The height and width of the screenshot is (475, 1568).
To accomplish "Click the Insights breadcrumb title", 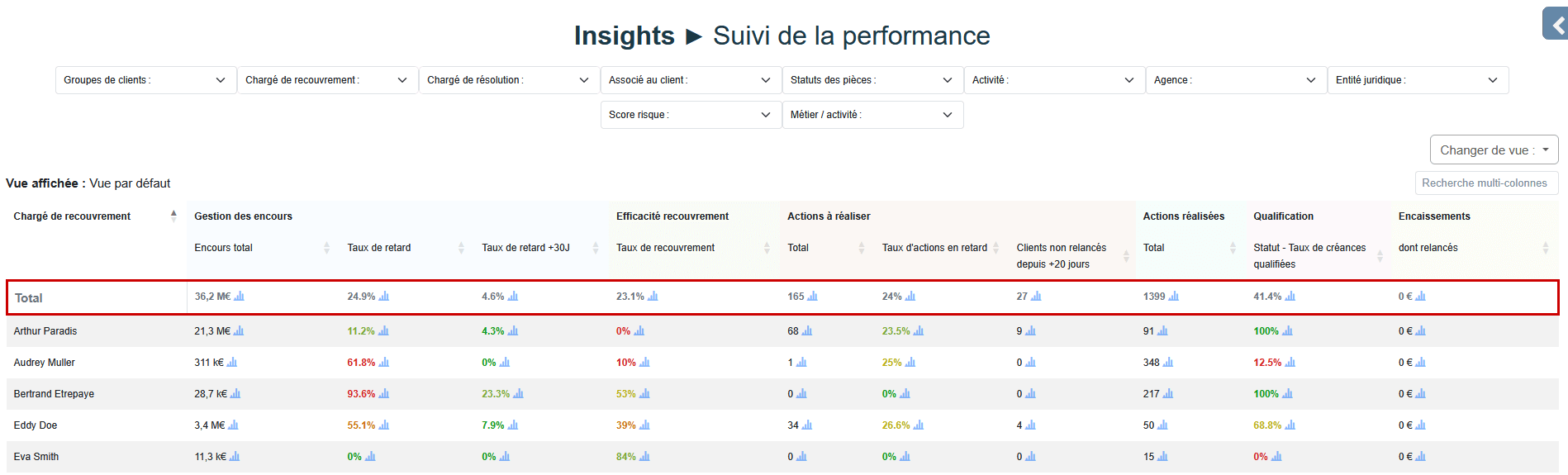I will click(624, 36).
